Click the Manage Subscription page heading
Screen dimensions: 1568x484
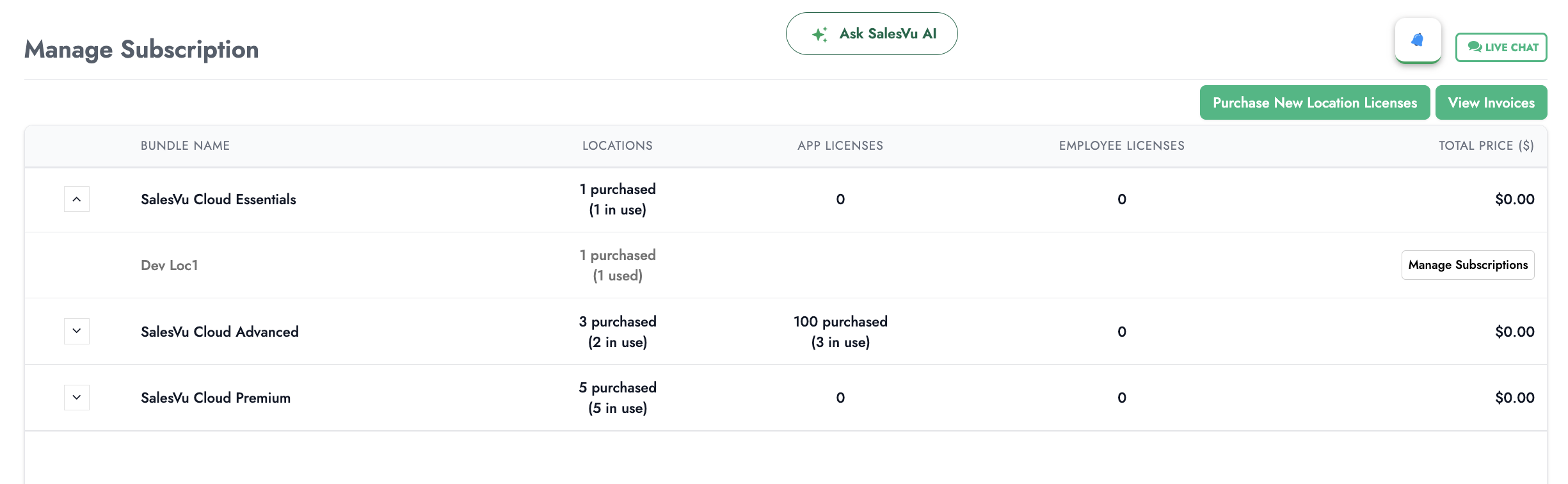141,50
